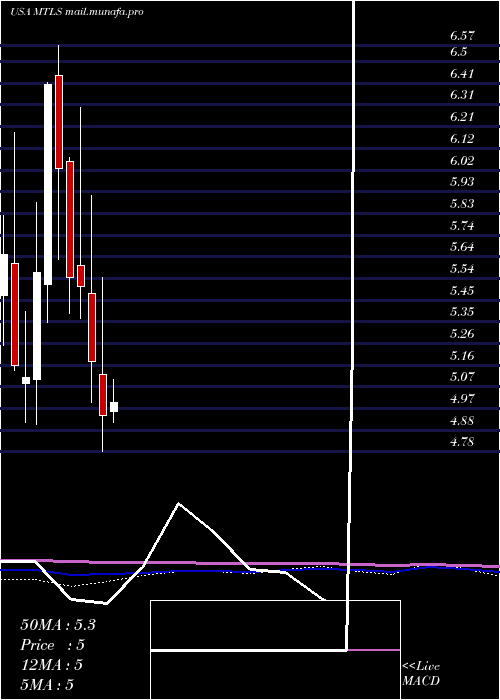Viewport: 500px width, 700px height.
Task: Click the small white last candlestick near 4.97
Action: pyautogui.click(x=114, y=407)
